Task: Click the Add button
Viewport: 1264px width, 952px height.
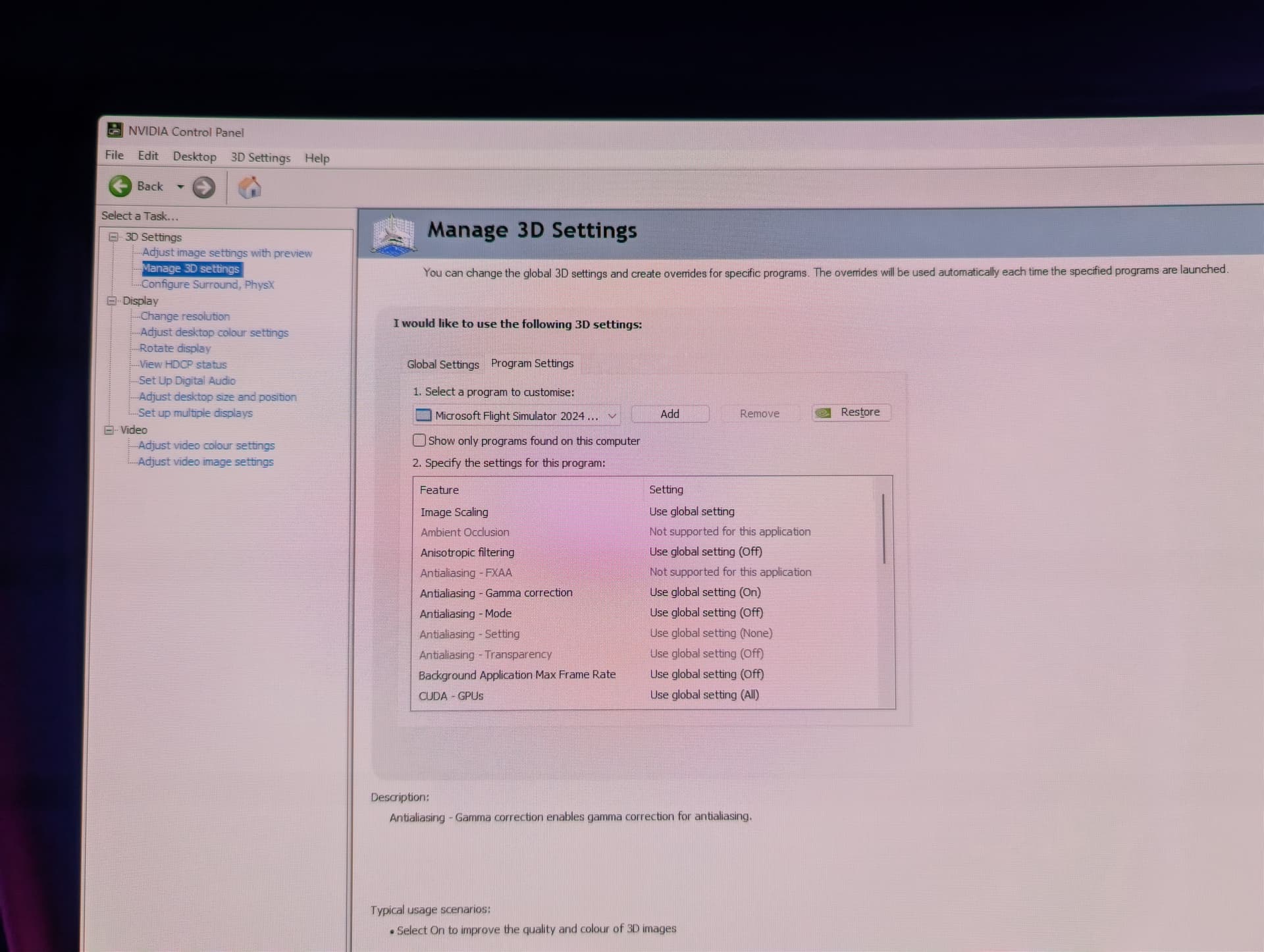Action: tap(670, 414)
